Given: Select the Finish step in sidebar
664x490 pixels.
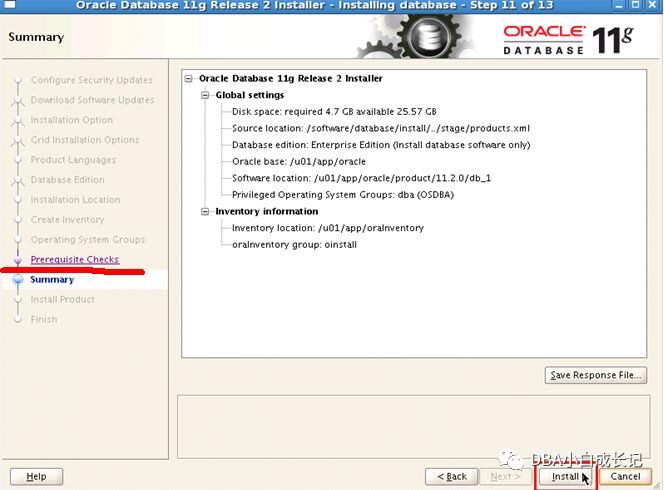Looking at the screenshot, I should [x=44, y=319].
